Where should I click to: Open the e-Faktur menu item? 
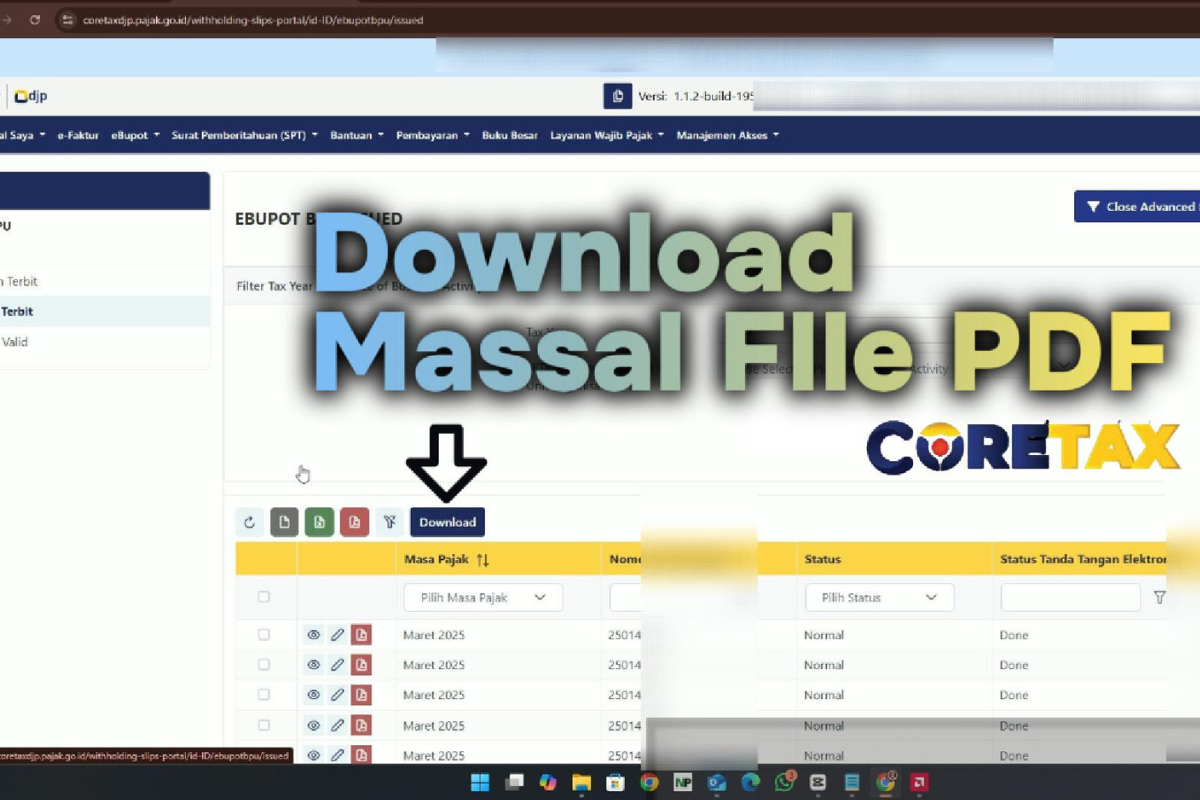77,135
